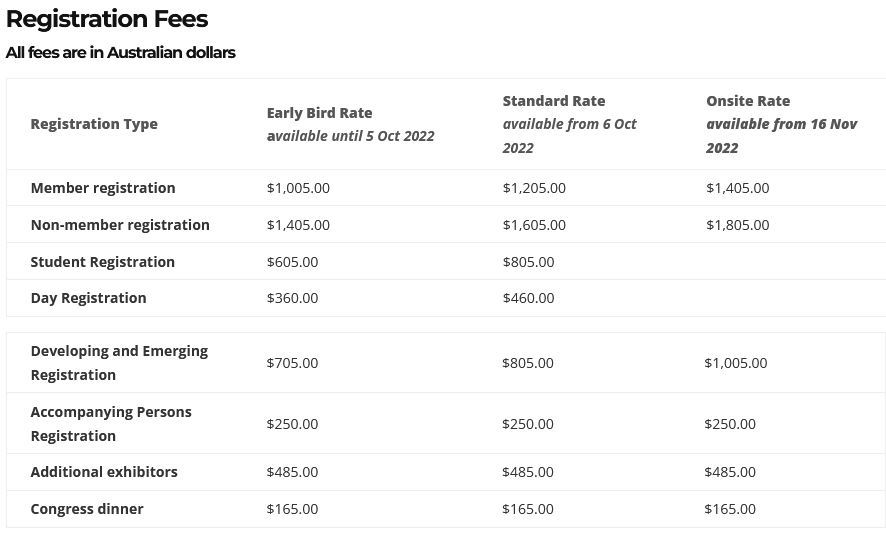The width and height of the screenshot is (886, 540).
Task: Click the $1,805.00 non-member onsite price
Action: pyautogui.click(x=737, y=225)
